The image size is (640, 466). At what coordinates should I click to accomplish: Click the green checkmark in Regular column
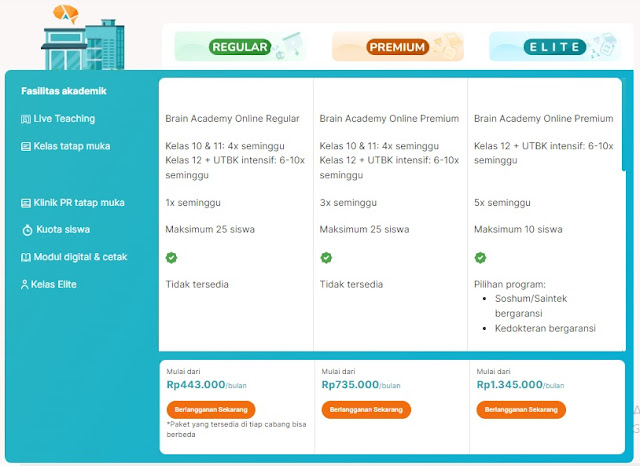click(x=171, y=257)
